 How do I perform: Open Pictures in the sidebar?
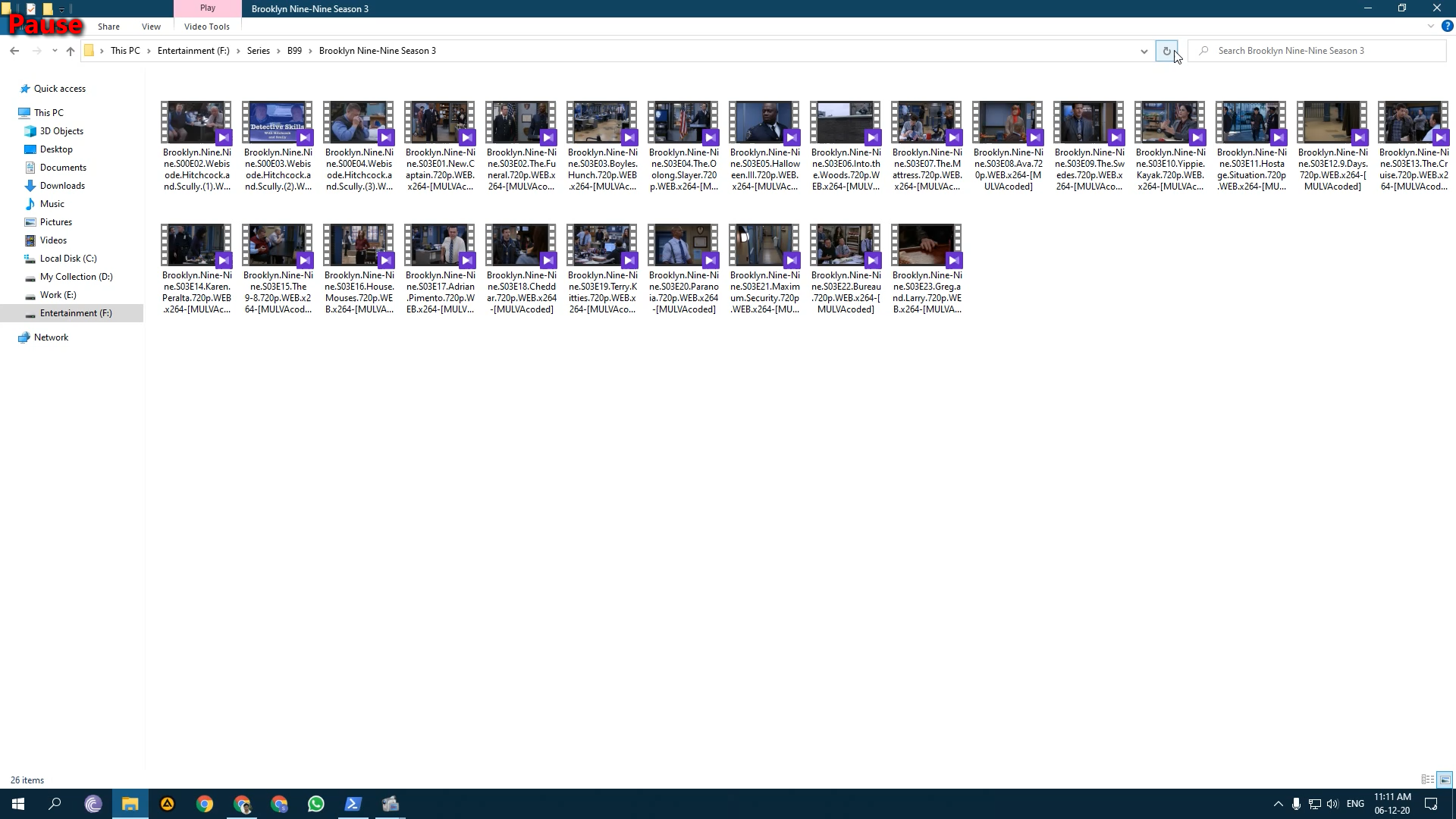tap(56, 222)
